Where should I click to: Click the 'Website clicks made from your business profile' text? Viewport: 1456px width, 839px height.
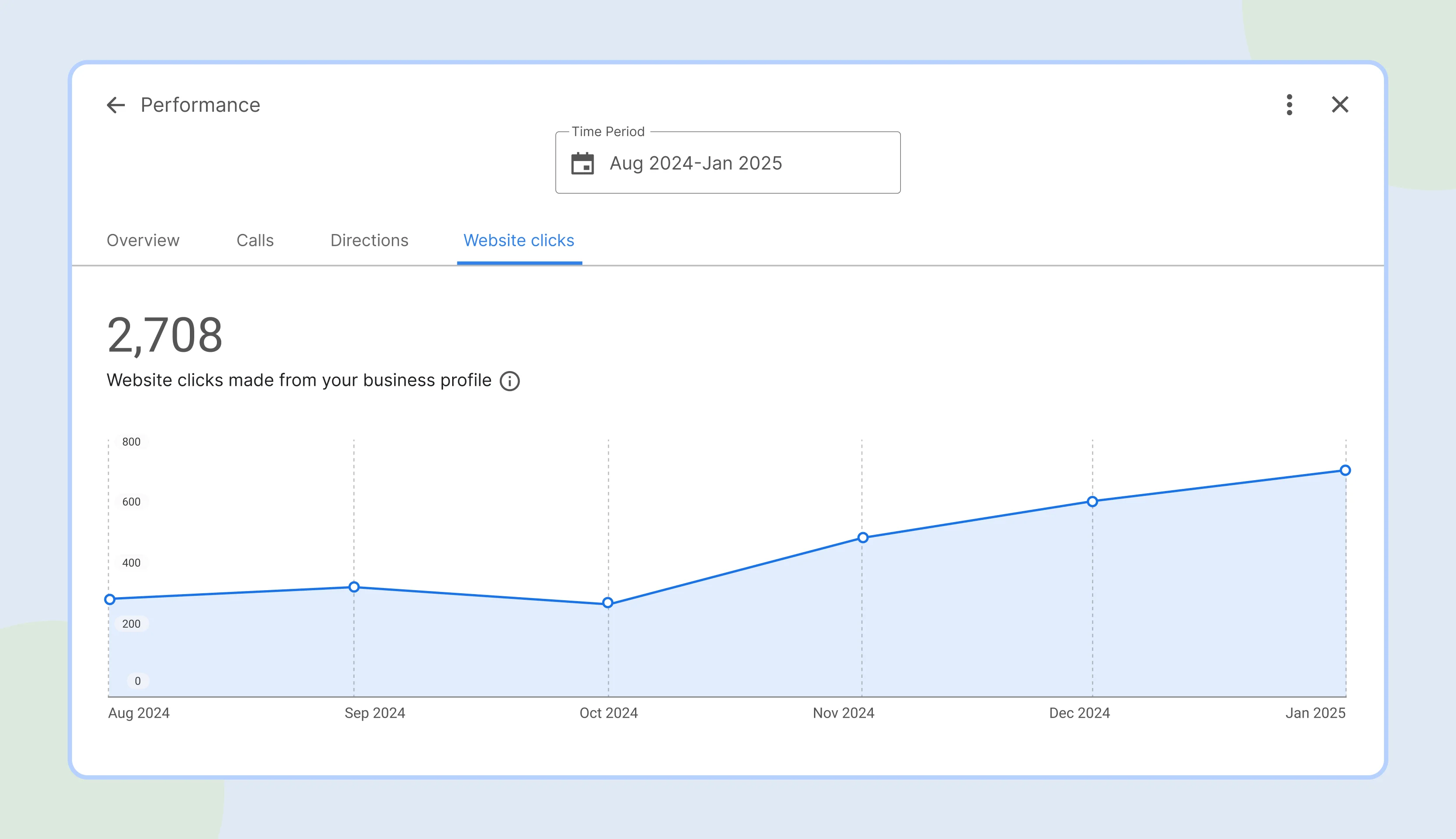[299, 380]
